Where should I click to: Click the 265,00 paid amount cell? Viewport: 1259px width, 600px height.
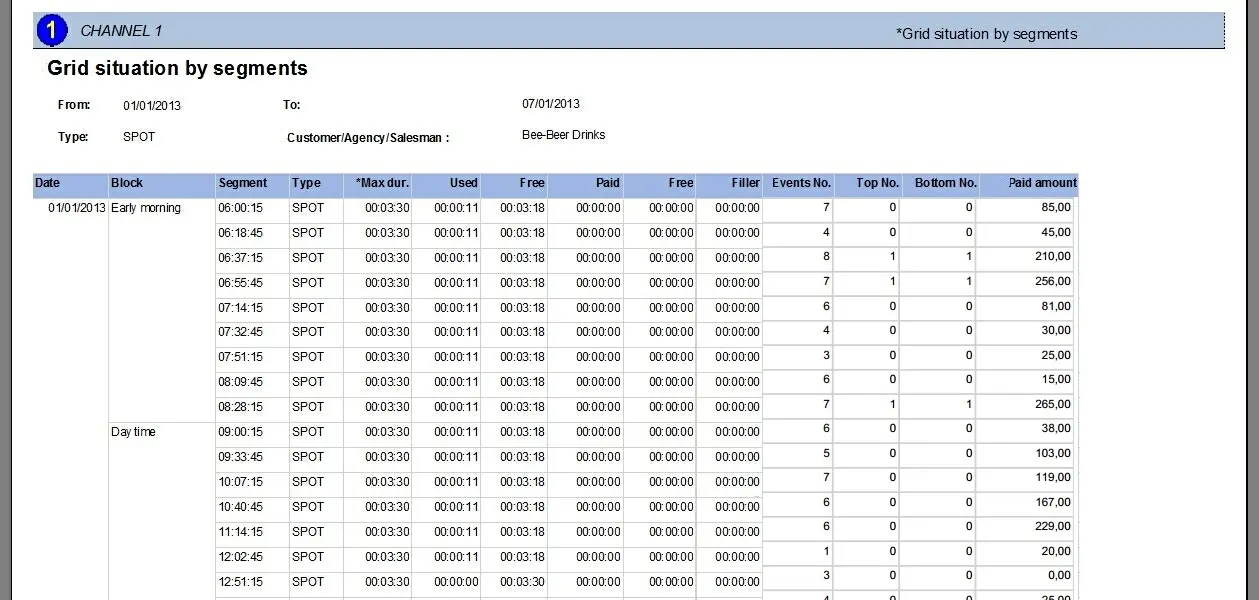click(x=1053, y=405)
